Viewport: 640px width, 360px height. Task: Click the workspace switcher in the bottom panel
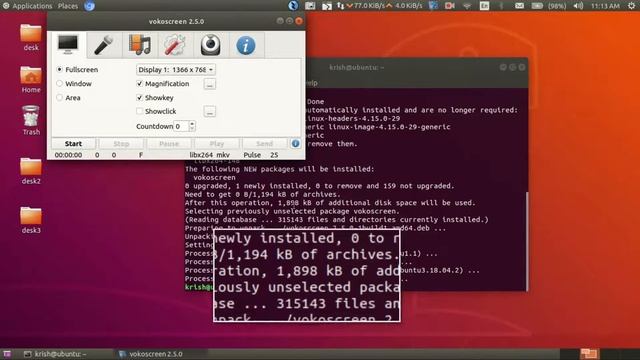589,353
